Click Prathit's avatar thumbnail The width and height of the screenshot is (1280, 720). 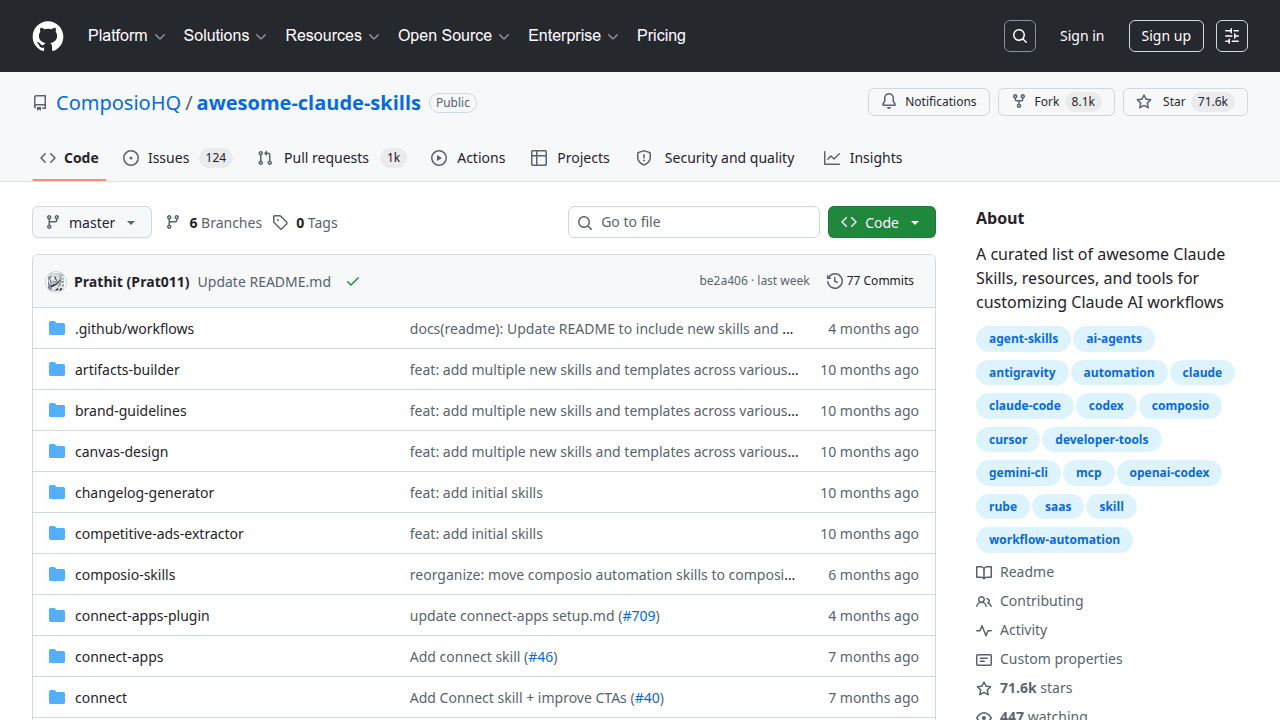[x=56, y=282]
